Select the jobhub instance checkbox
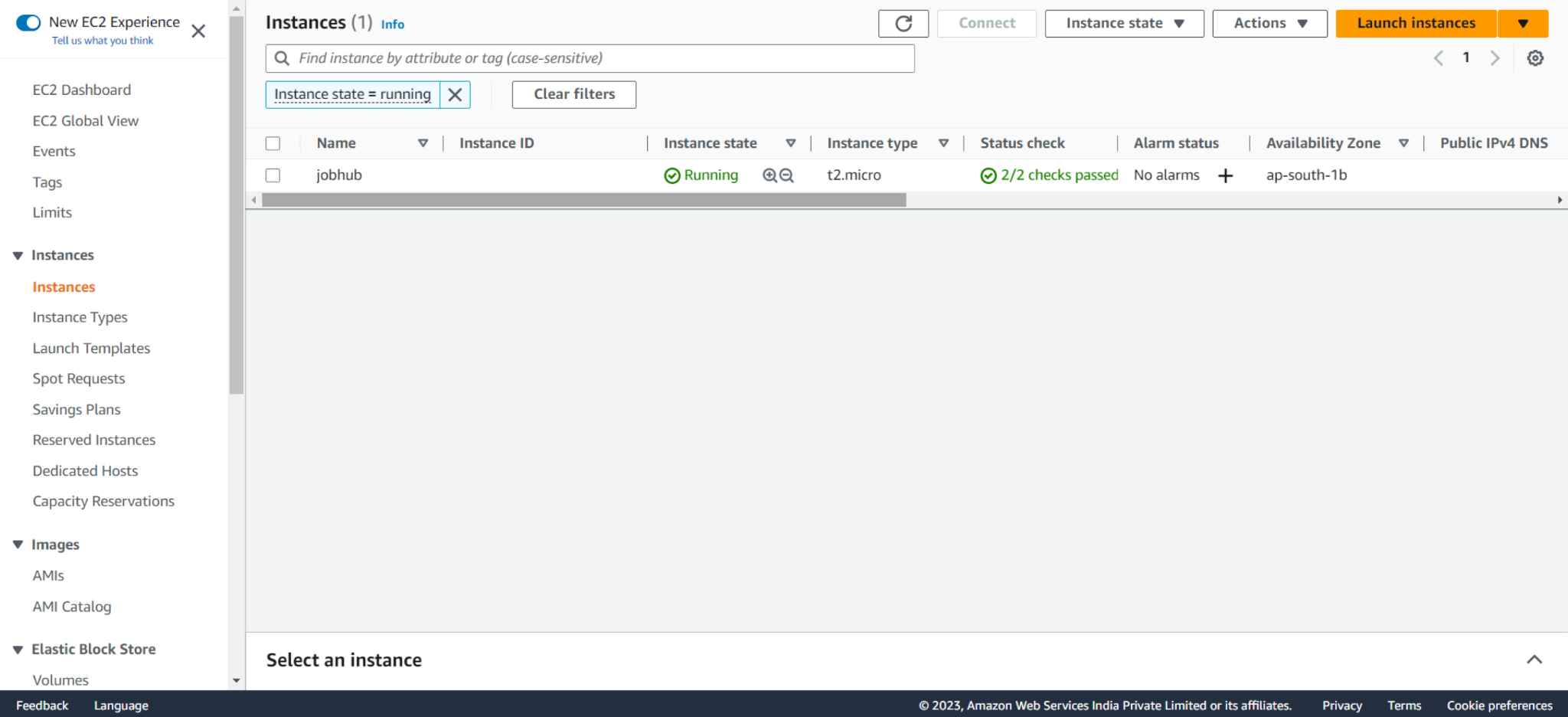 point(273,175)
